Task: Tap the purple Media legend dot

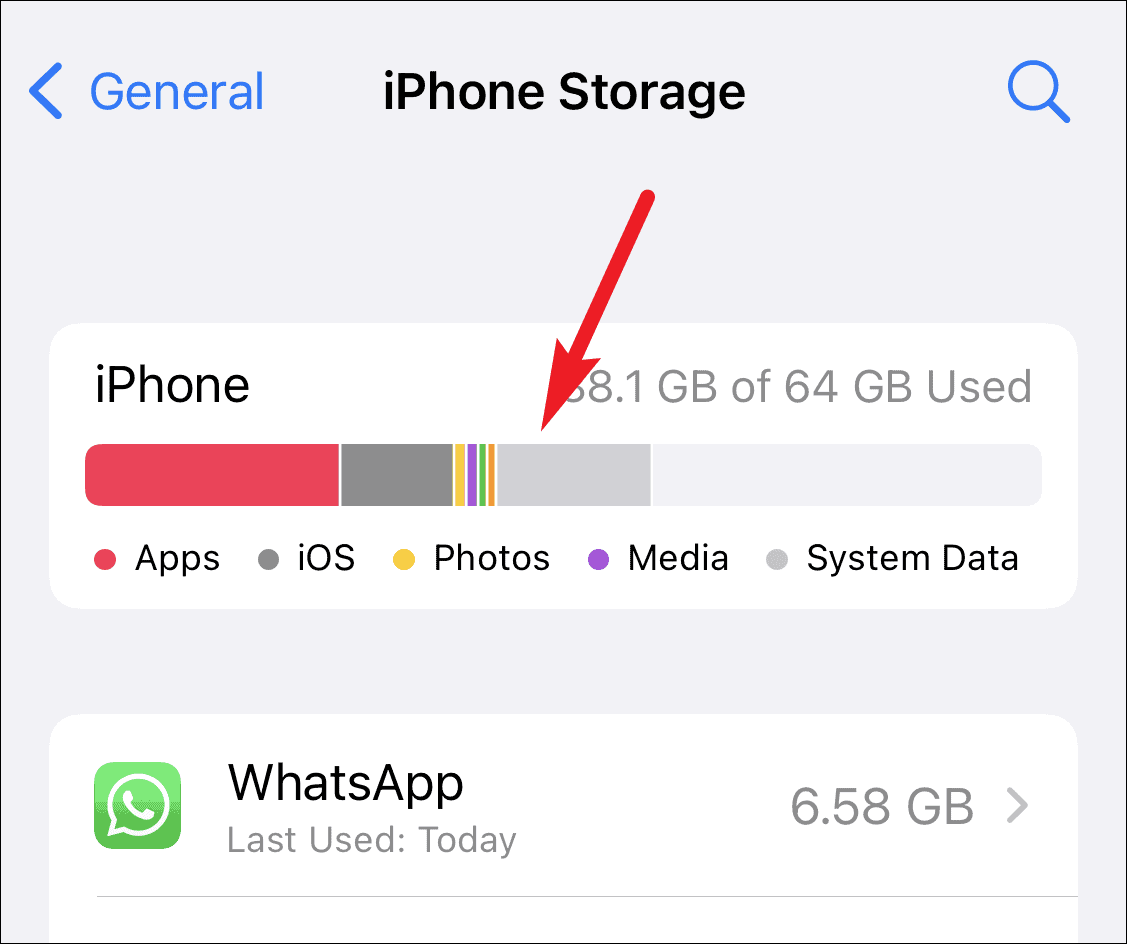Action: (598, 559)
